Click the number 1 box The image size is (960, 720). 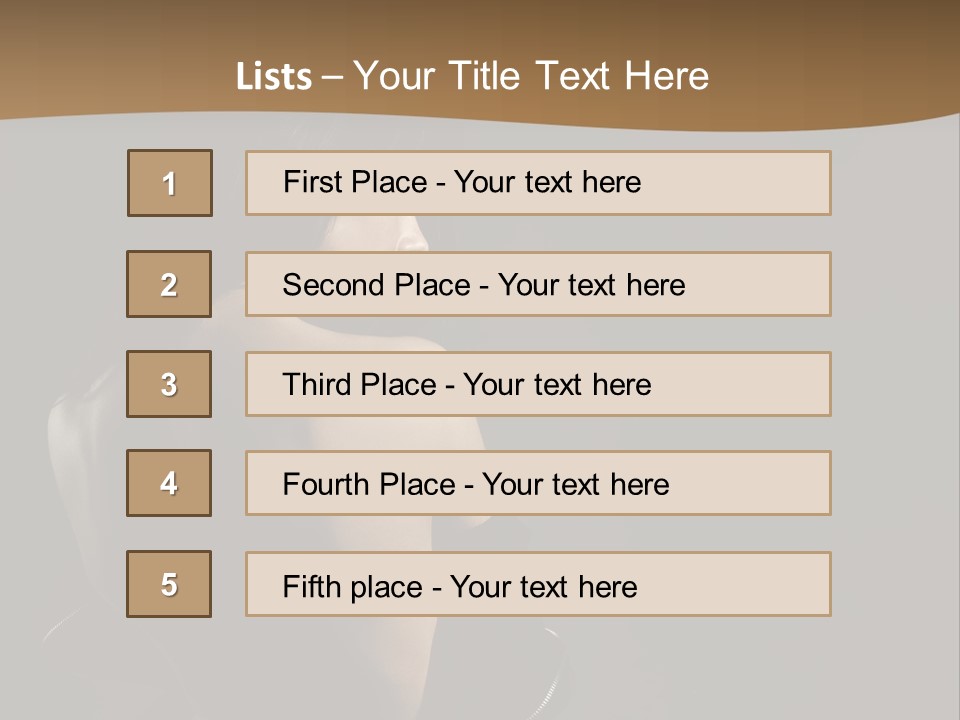point(170,183)
